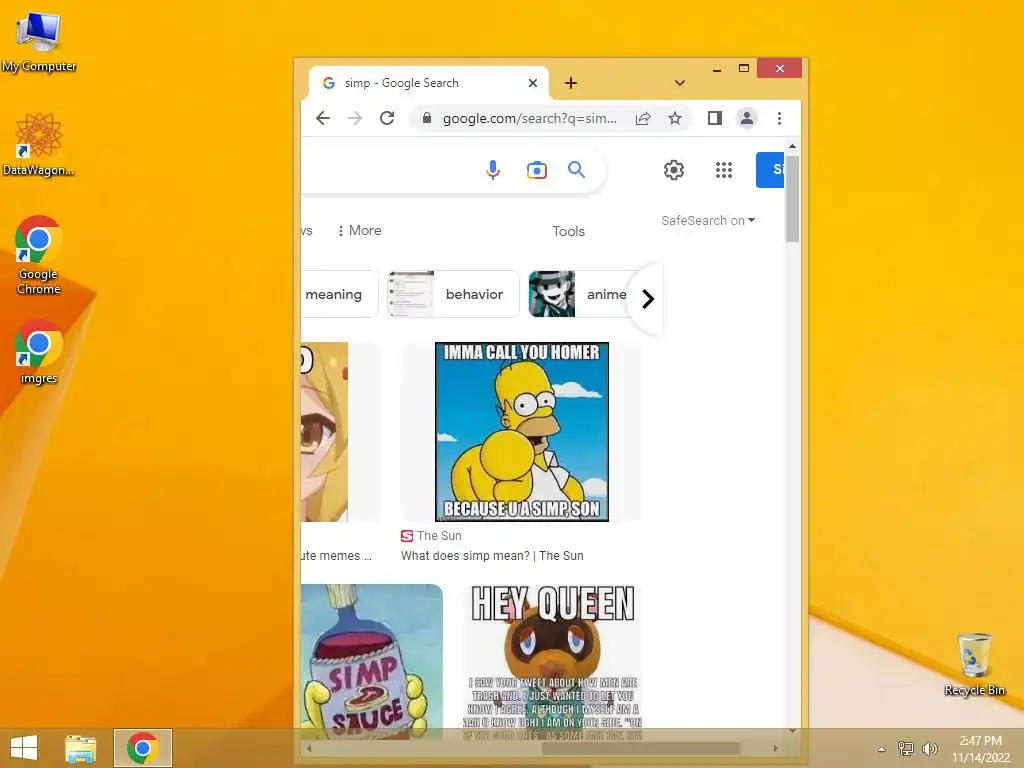Click the Chrome taskbar button
Screen dimensions: 1024x768
tap(142, 748)
